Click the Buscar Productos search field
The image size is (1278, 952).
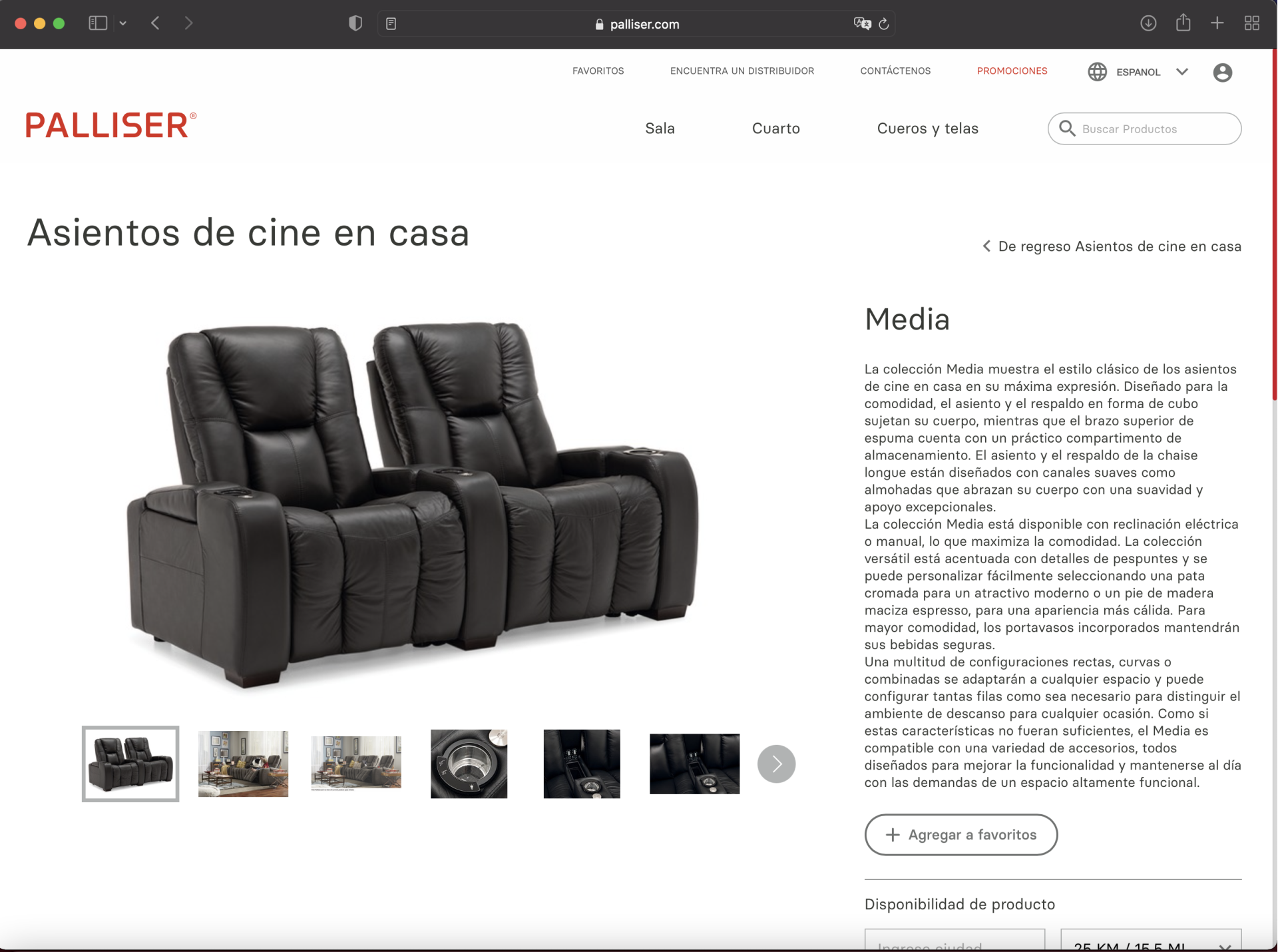pyautogui.click(x=1144, y=128)
